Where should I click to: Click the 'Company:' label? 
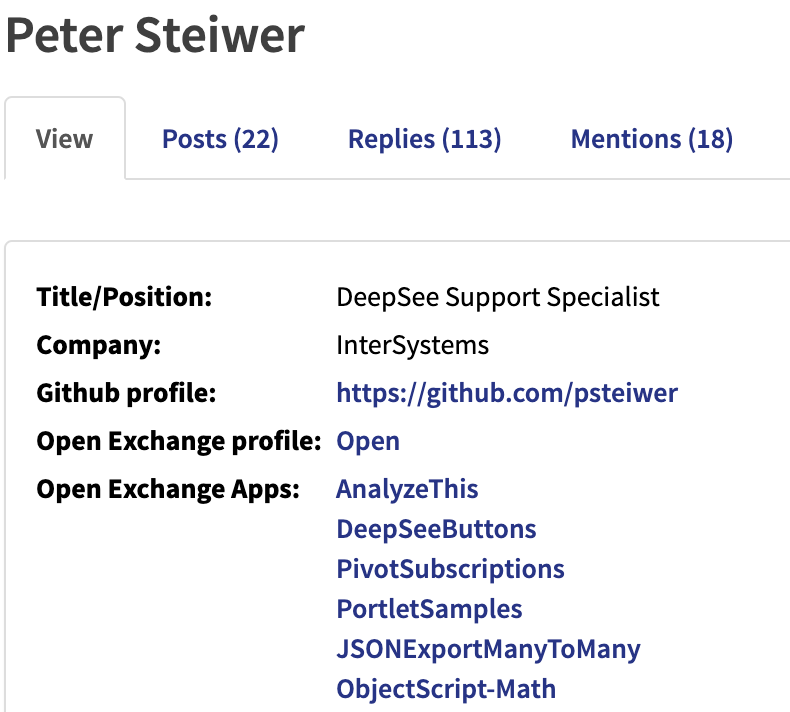click(x=99, y=346)
